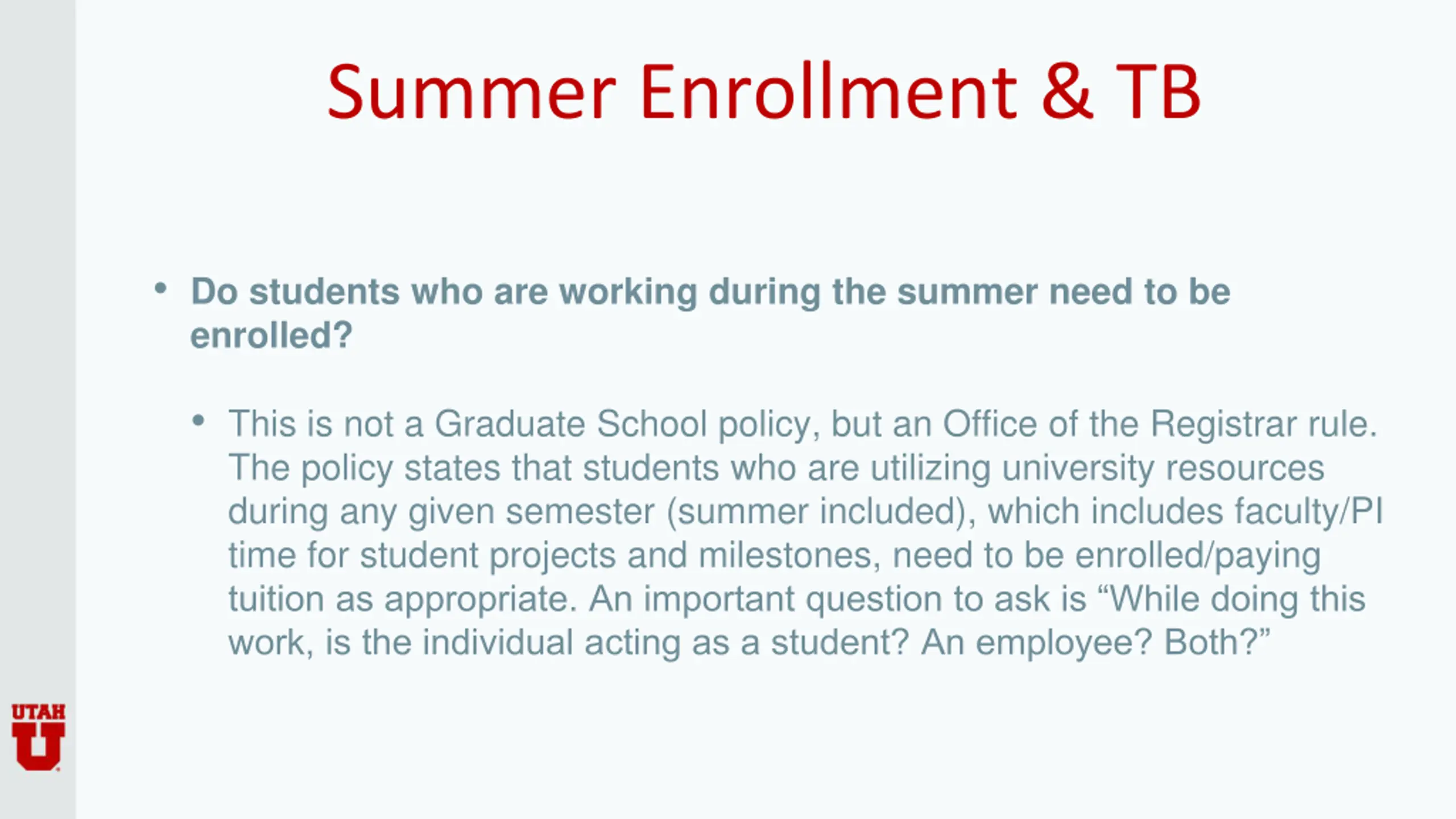The height and width of the screenshot is (819, 1456).
Task: Click the phrase "enrolled/paying" in the paragraph
Action: tap(1198, 556)
